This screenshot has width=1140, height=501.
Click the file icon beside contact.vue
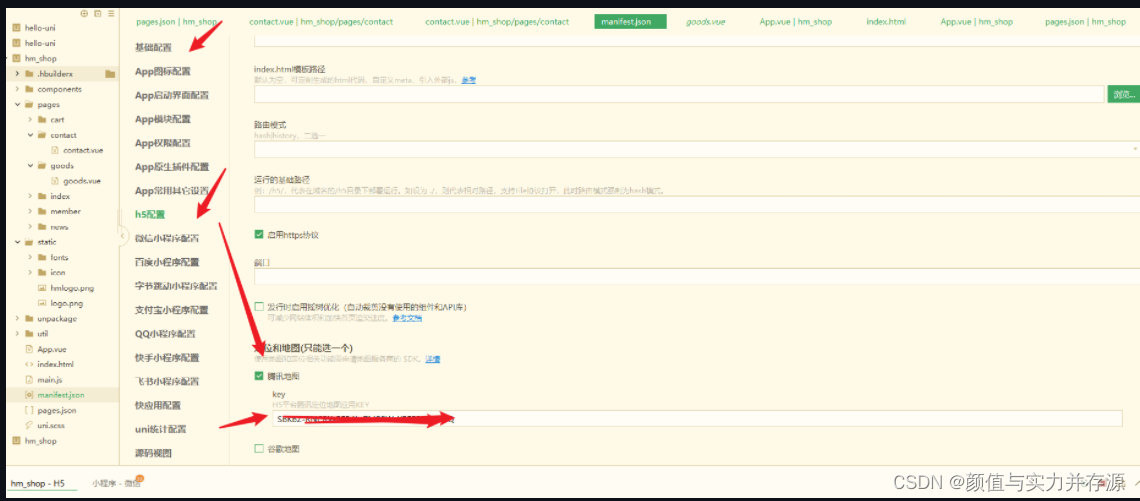(x=55, y=150)
